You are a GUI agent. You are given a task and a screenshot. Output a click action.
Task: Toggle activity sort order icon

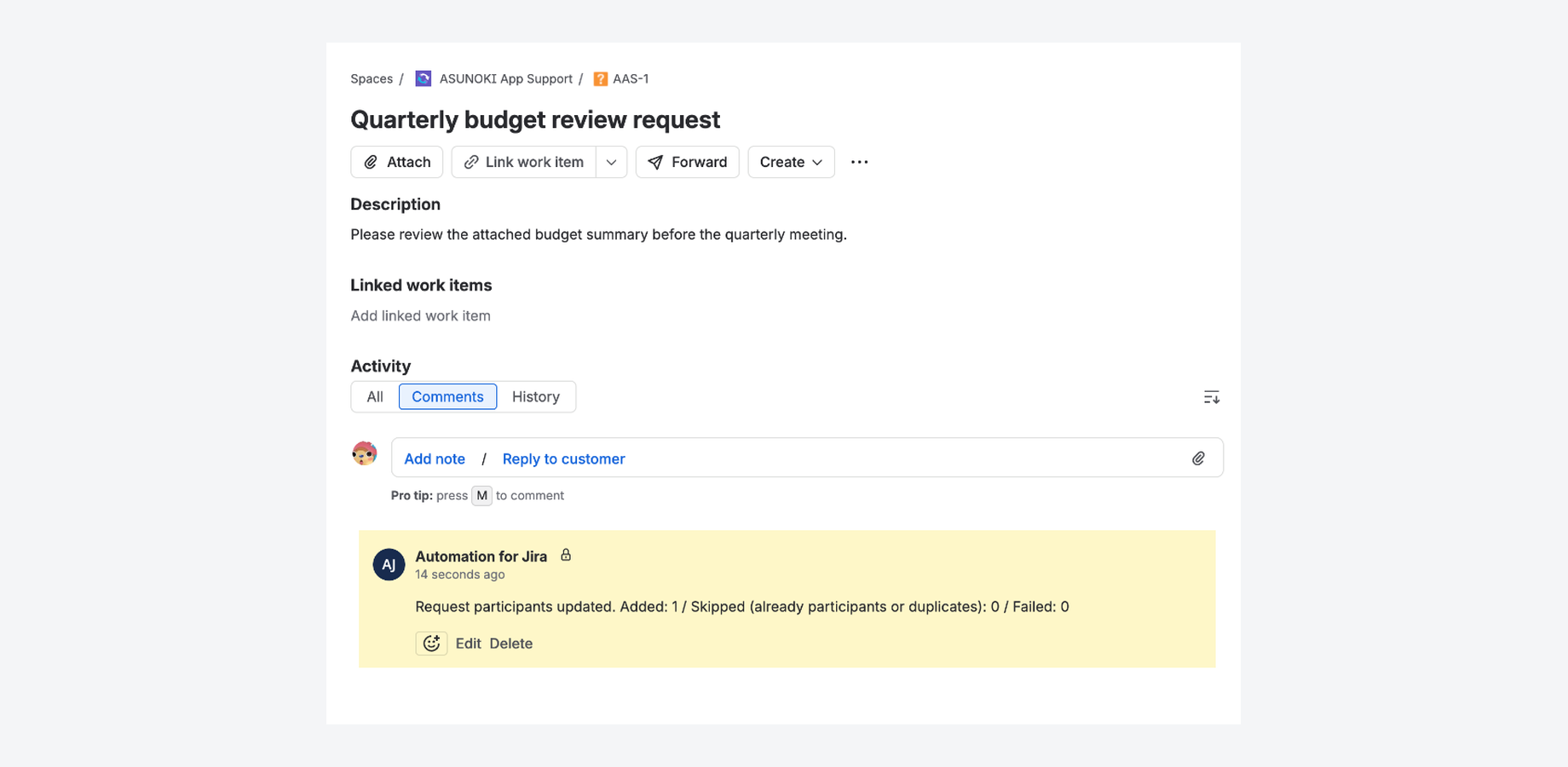pos(1211,397)
